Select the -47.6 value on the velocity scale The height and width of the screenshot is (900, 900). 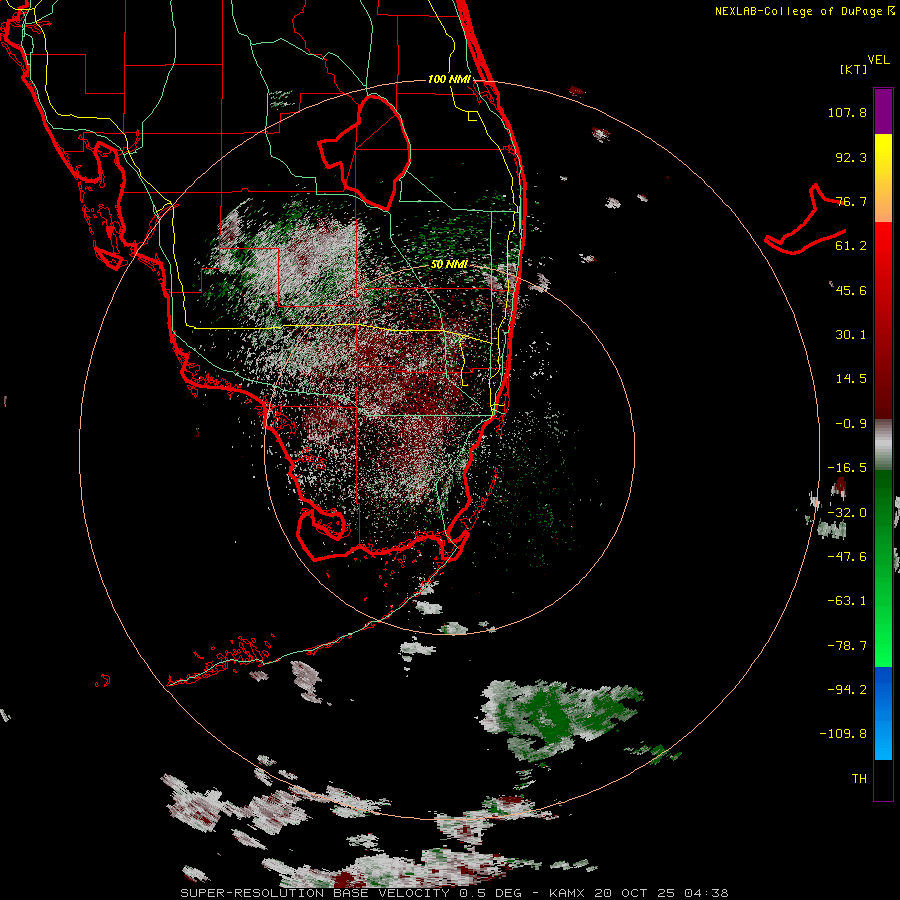click(x=847, y=557)
